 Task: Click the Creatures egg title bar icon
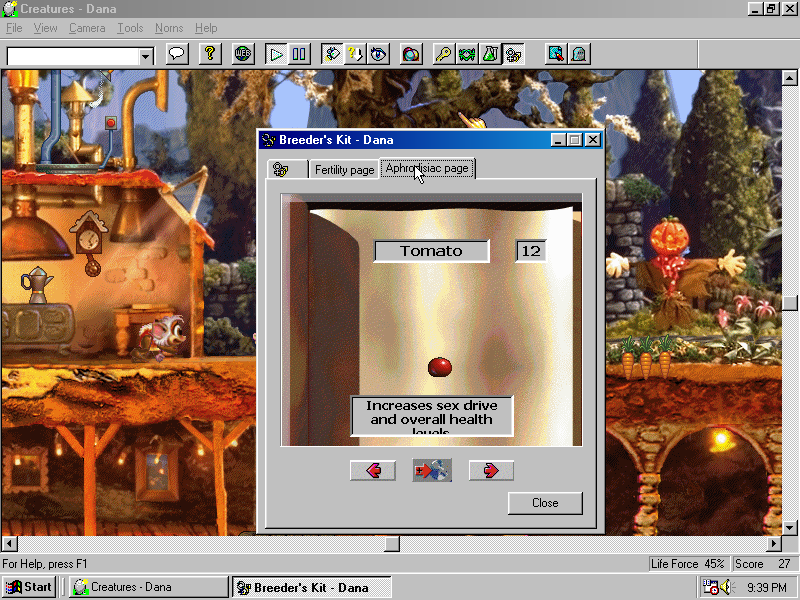click(x=10, y=9)
